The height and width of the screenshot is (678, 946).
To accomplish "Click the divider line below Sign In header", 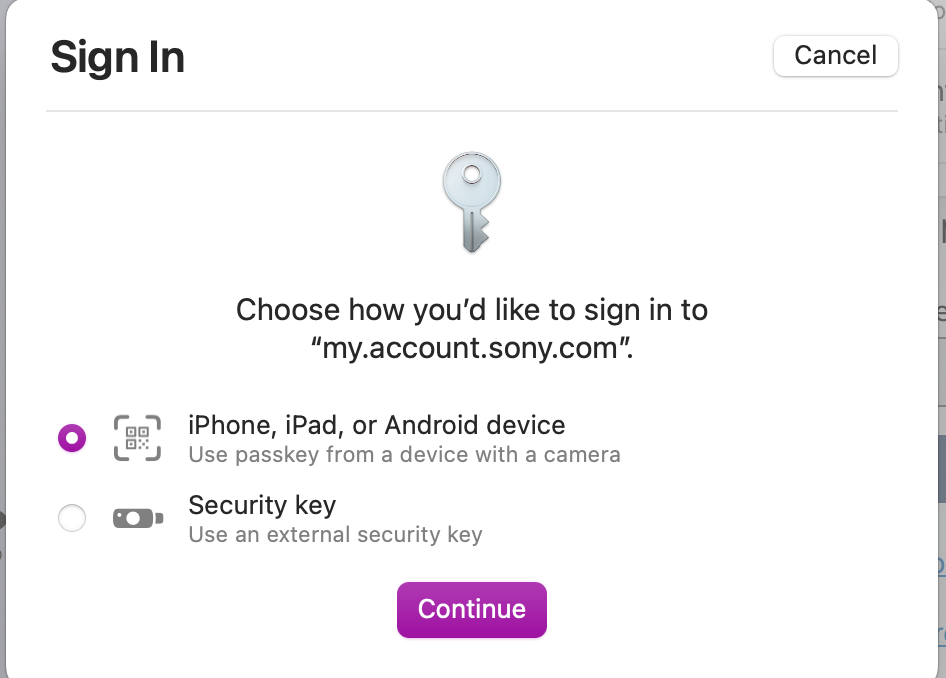I will coord(471,111).
